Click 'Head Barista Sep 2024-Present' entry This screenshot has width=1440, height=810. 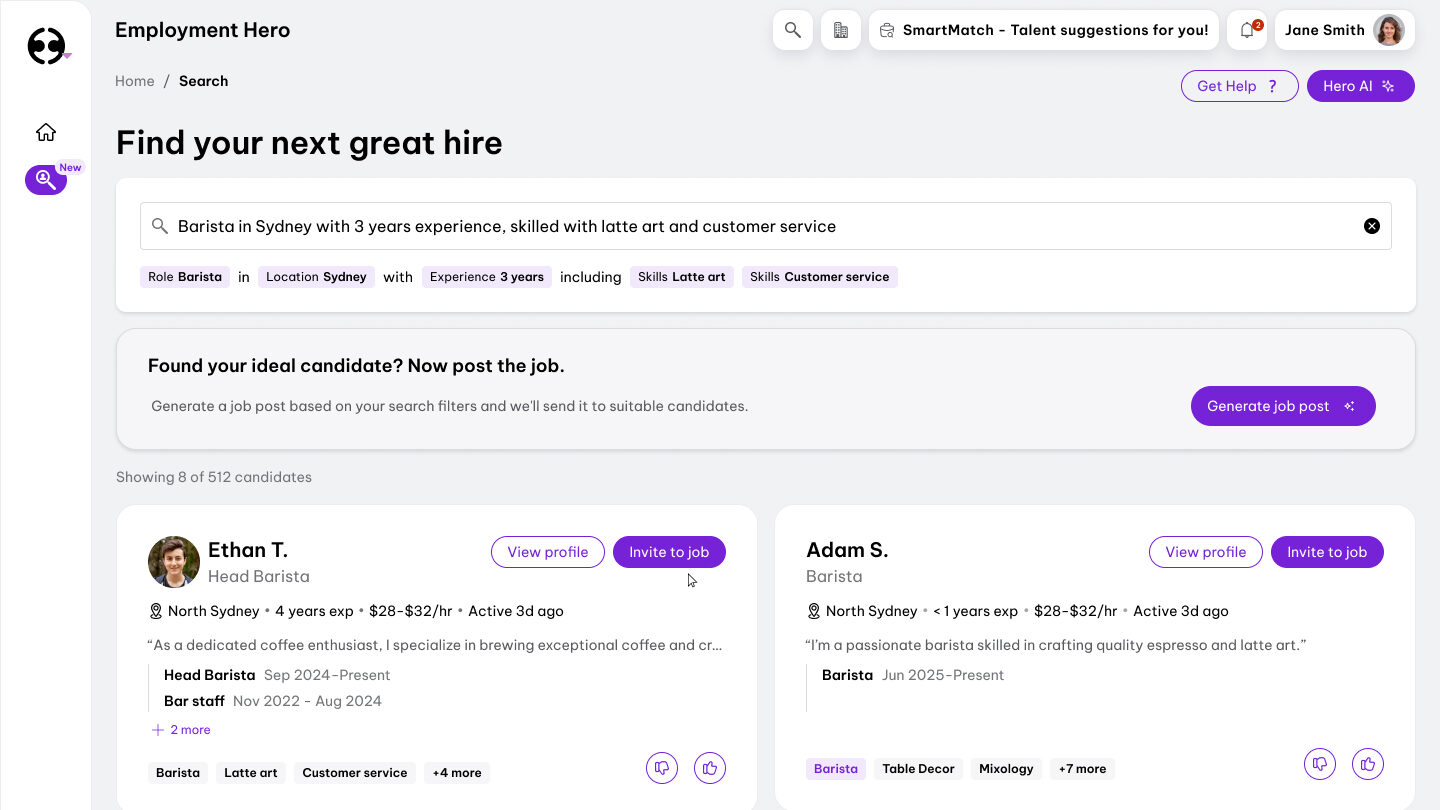(277, 675)
